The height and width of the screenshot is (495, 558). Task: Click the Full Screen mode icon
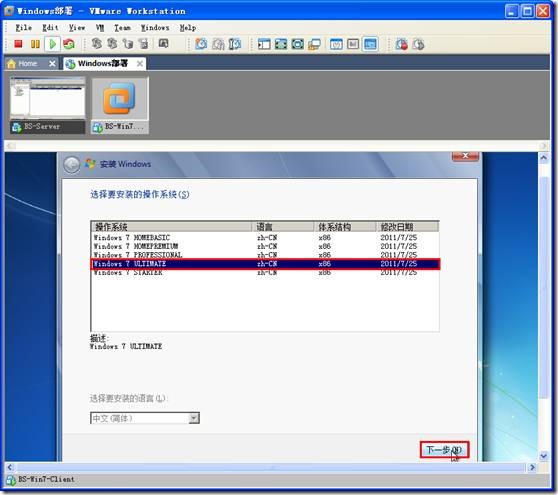pyautogui.click(x=298, y=44)
